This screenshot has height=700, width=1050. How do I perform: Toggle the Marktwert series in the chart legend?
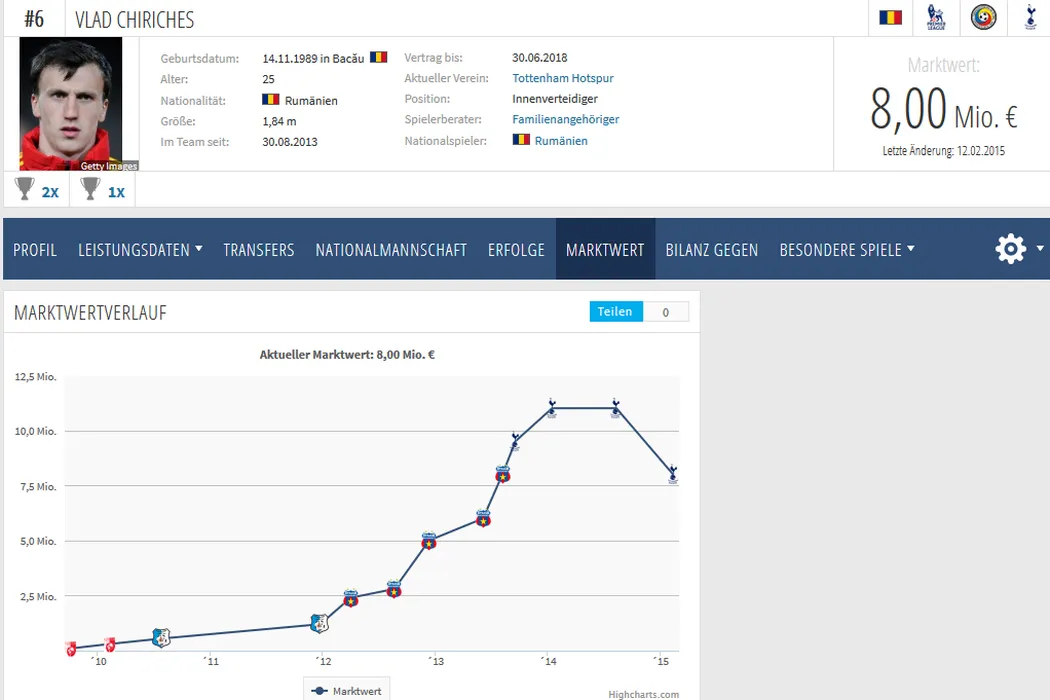point(346,690)
